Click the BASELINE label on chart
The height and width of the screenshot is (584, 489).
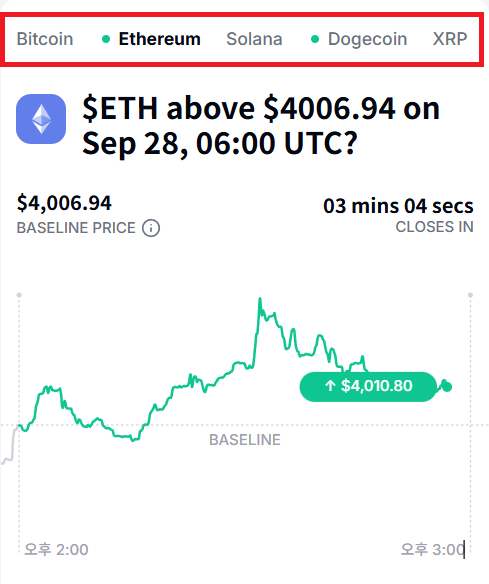245,440
